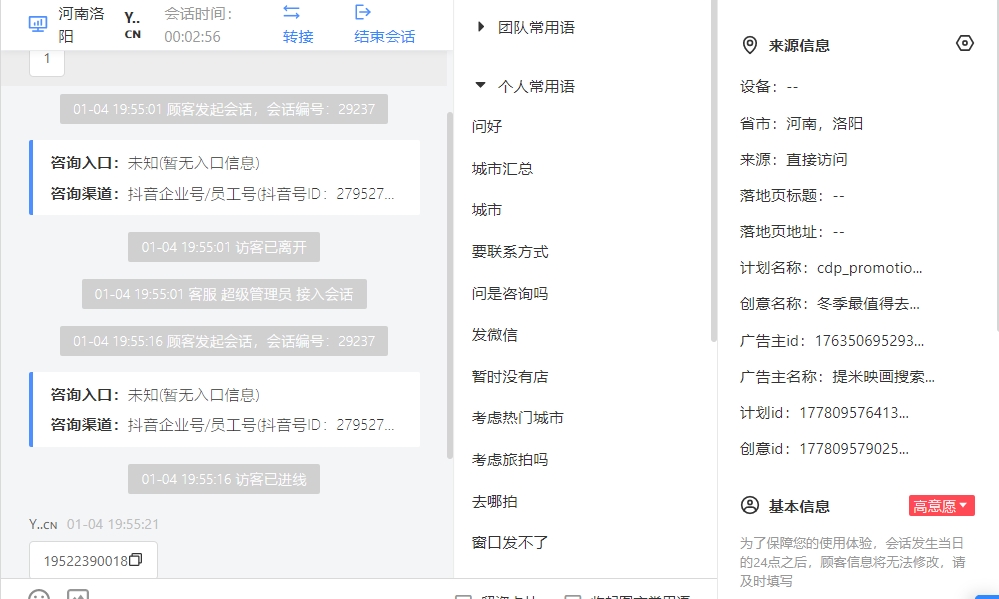Click the 落地页标题 row
Screen dimensions: 999x599
[x=792, y=196]
